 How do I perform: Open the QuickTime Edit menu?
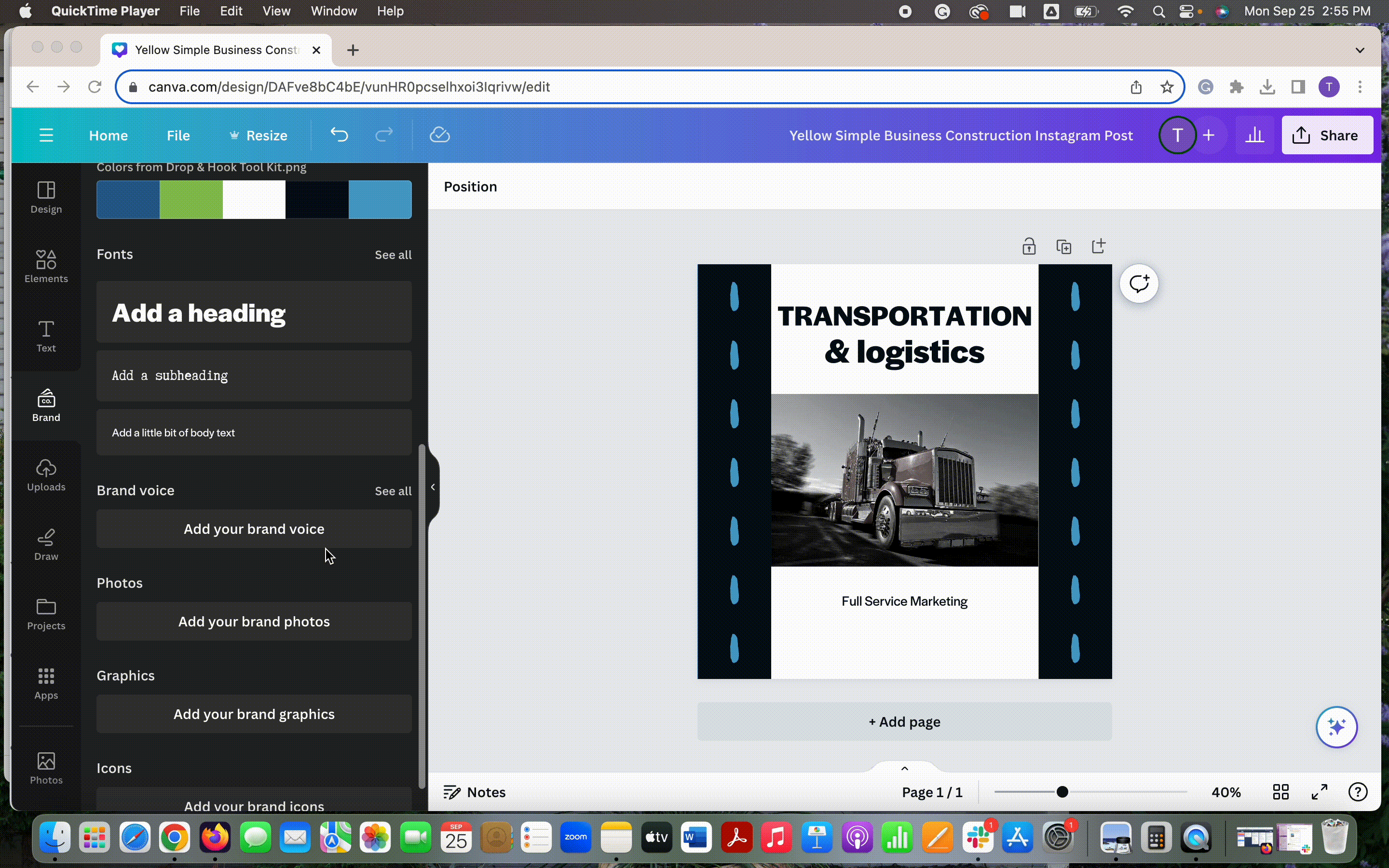click(x=231, y=11)
